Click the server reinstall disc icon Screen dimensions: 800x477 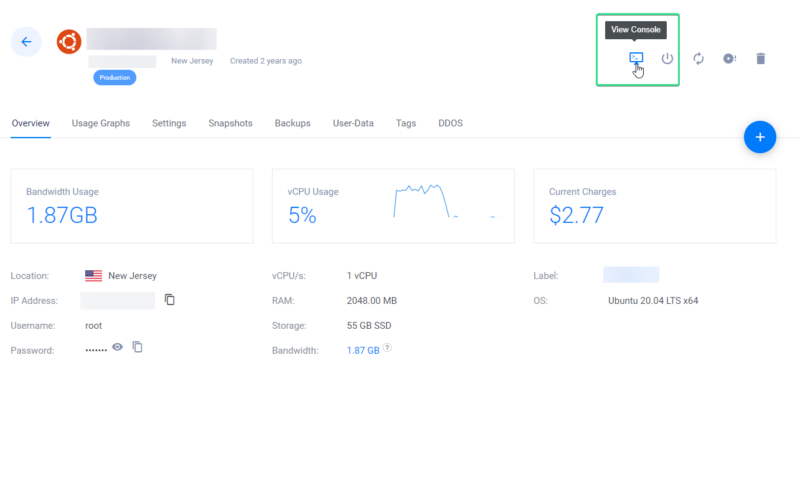click(729, 59)
